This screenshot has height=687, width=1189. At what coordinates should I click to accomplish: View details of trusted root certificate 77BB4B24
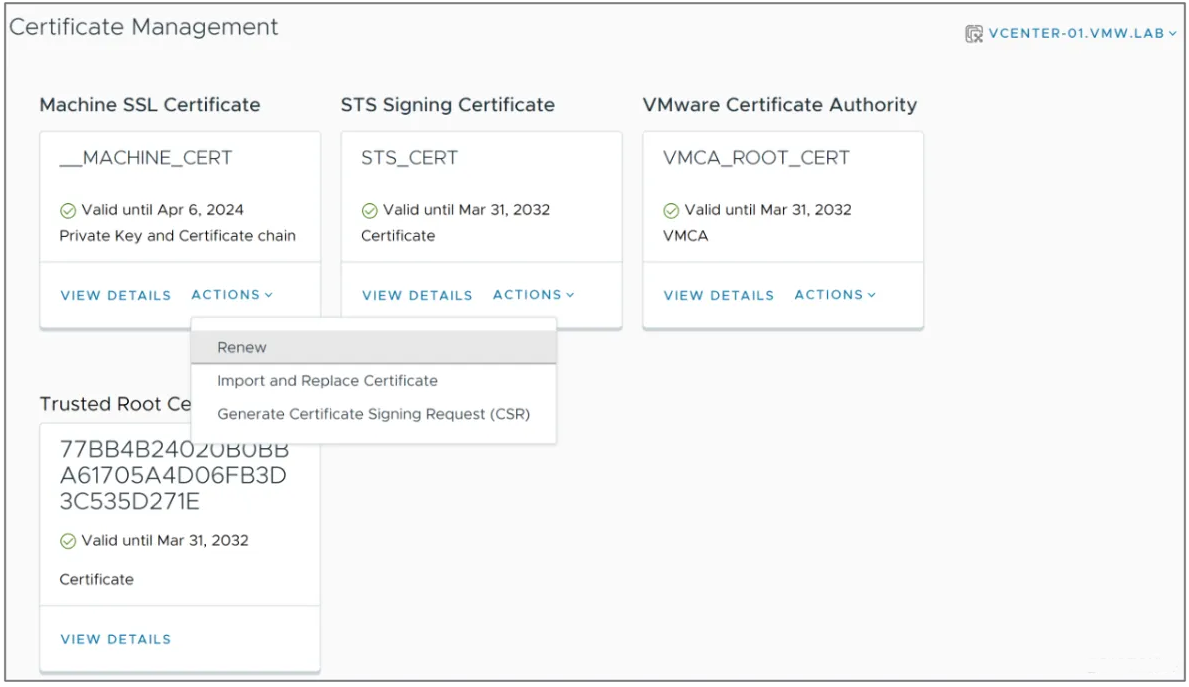[x=116, y=639]
